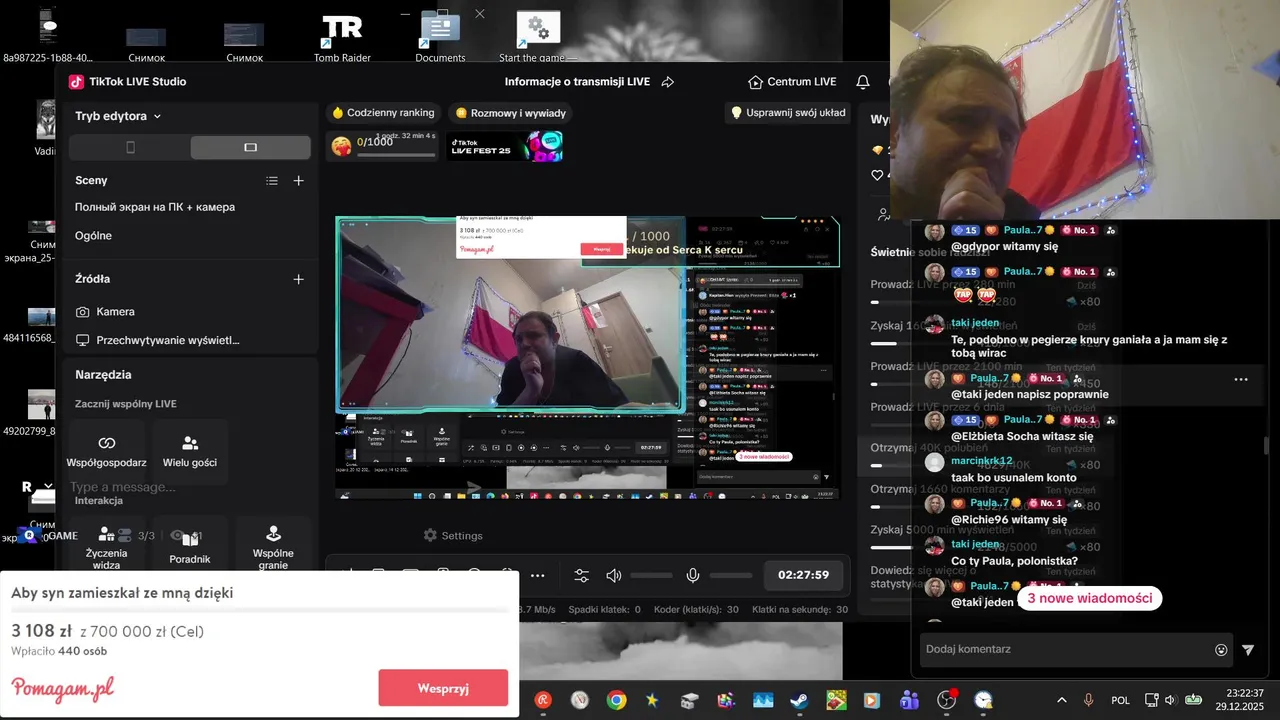Click the Spadki klatek: 0 status text
This screenshot has width=1280, height=720.
click(x=603, y=609)
